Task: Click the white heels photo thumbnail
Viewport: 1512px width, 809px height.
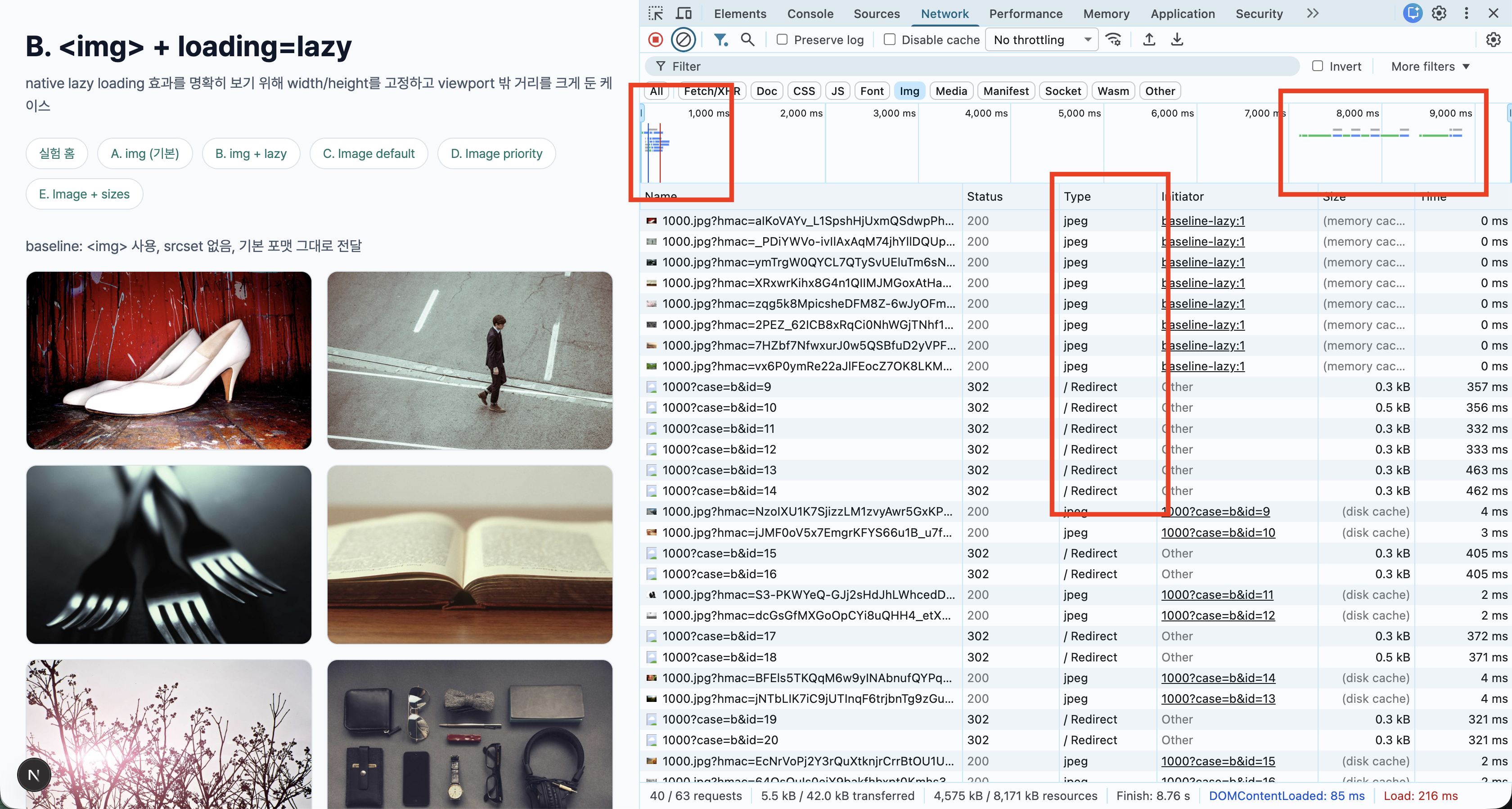Action: (168, 360)
